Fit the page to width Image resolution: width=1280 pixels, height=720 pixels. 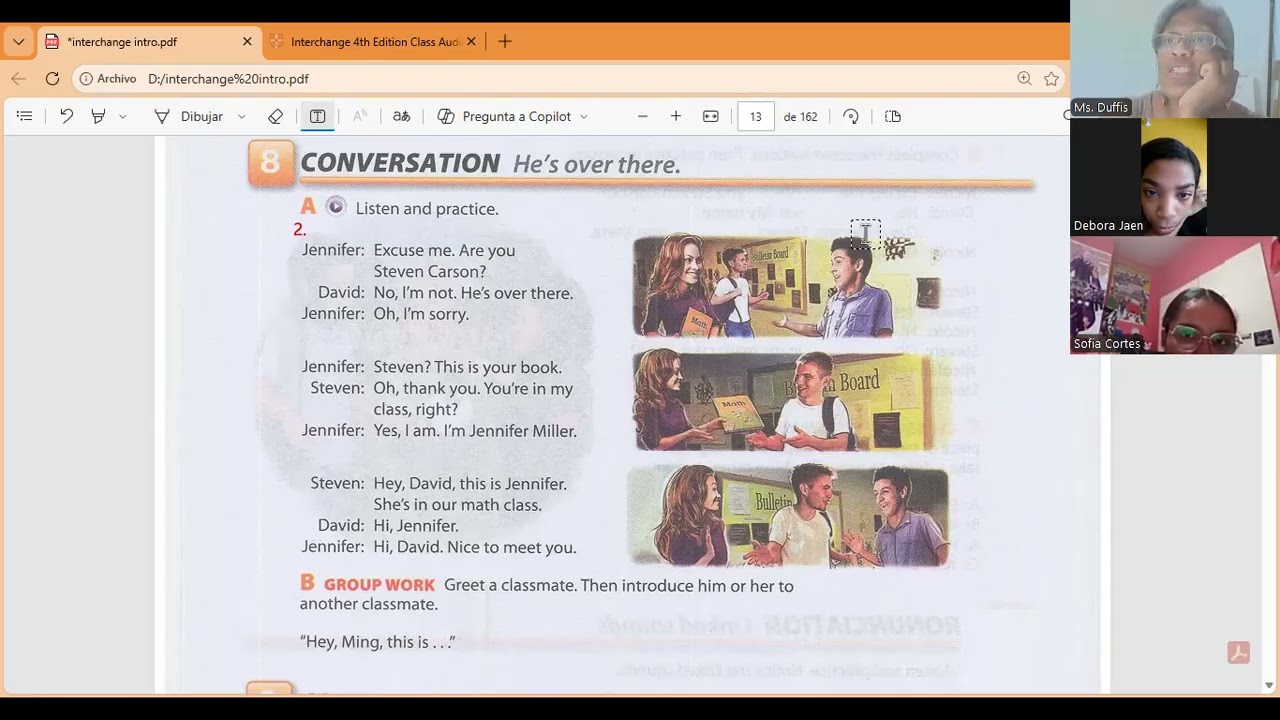711,116
